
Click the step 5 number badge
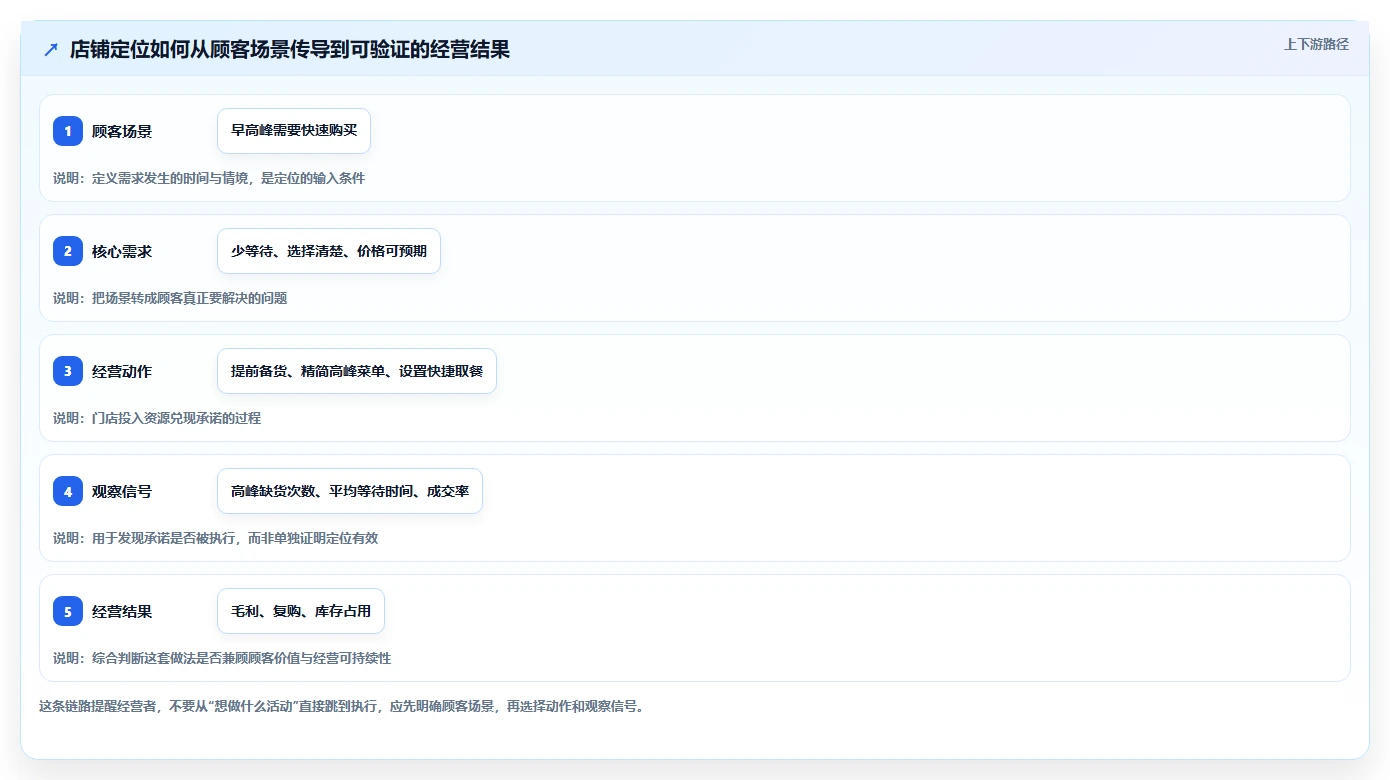(68, 611)
